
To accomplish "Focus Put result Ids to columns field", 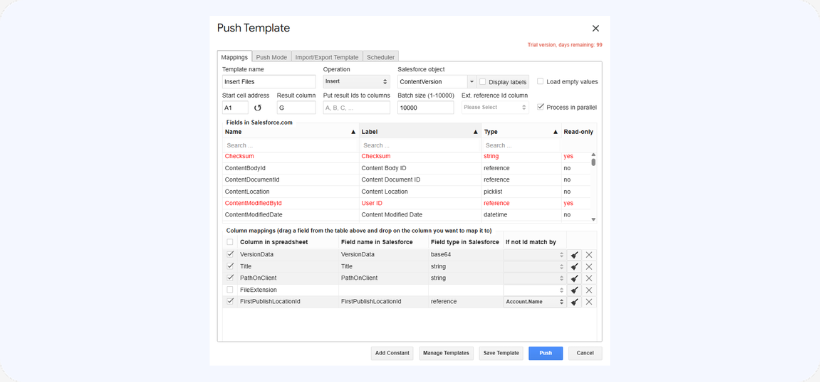I will click(x=357, y=107).
